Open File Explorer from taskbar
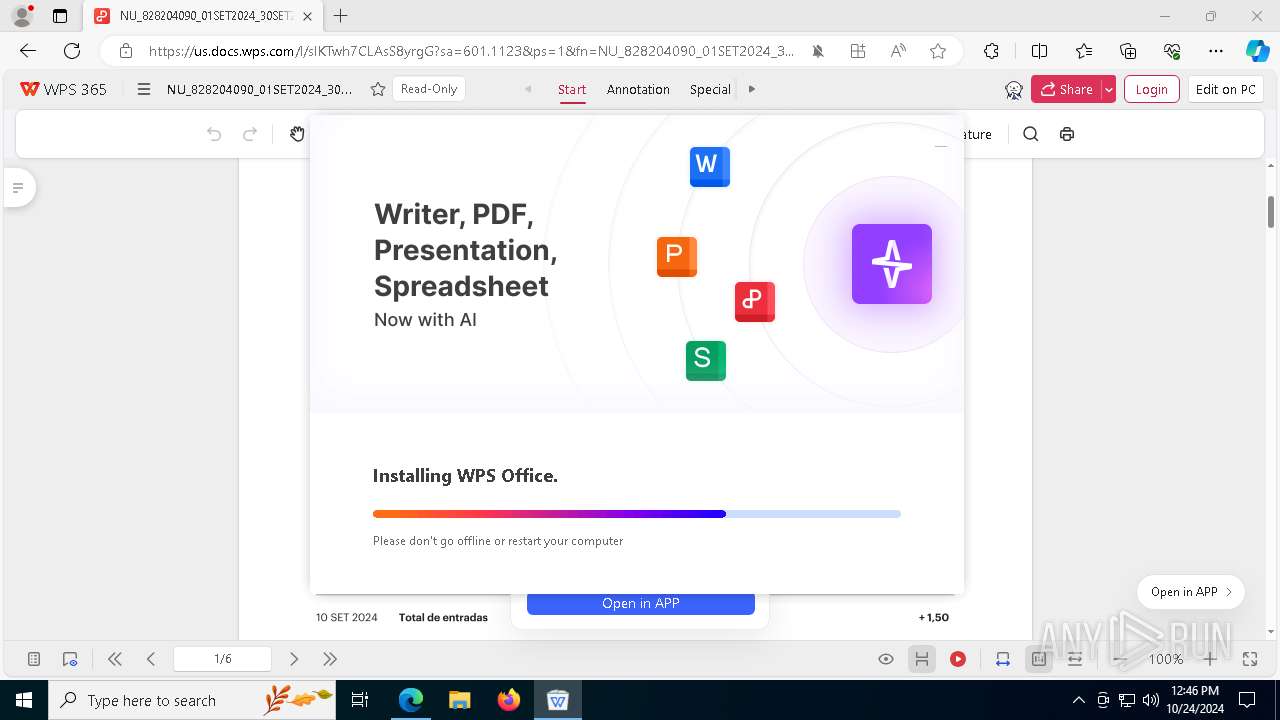The width and height of the screenshot is (1280, 720). [460, 700]
